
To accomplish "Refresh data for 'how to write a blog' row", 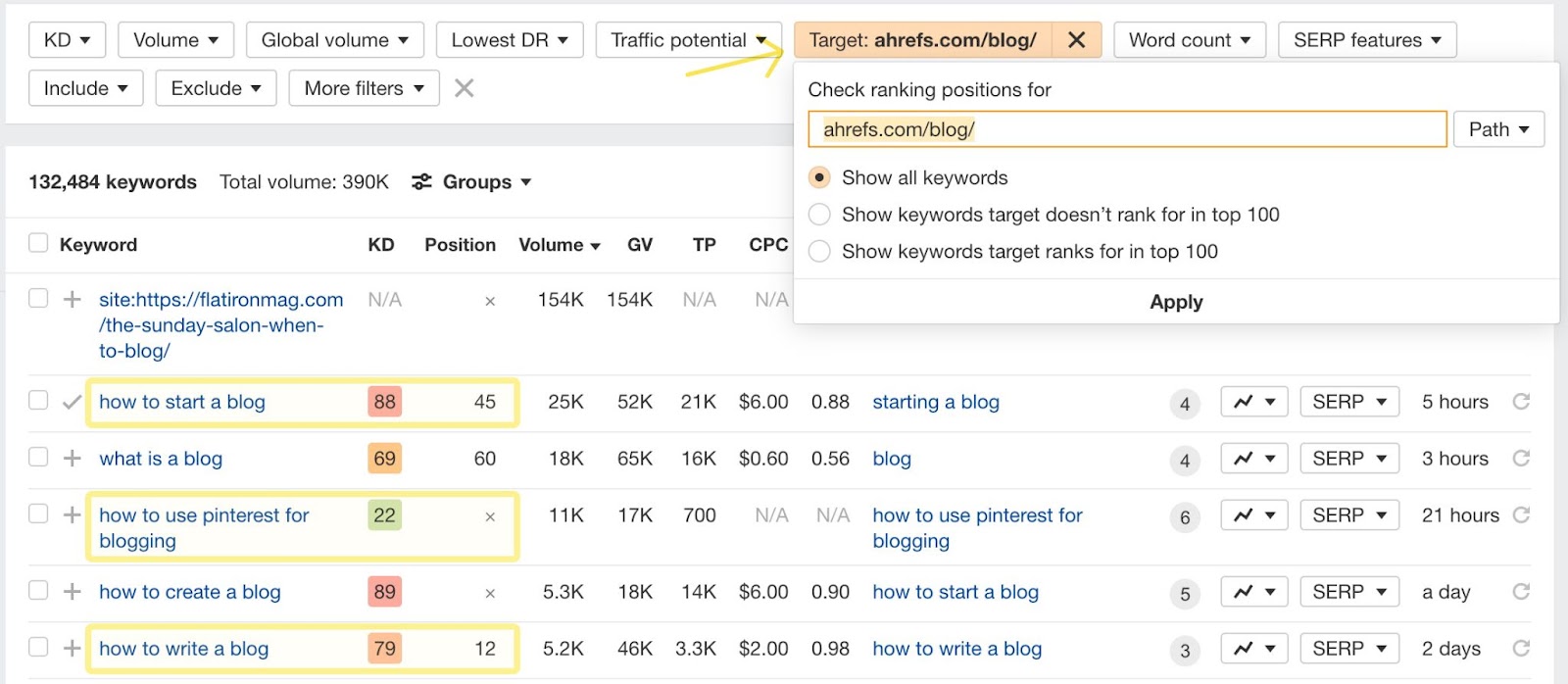I will click(1521, 649).
